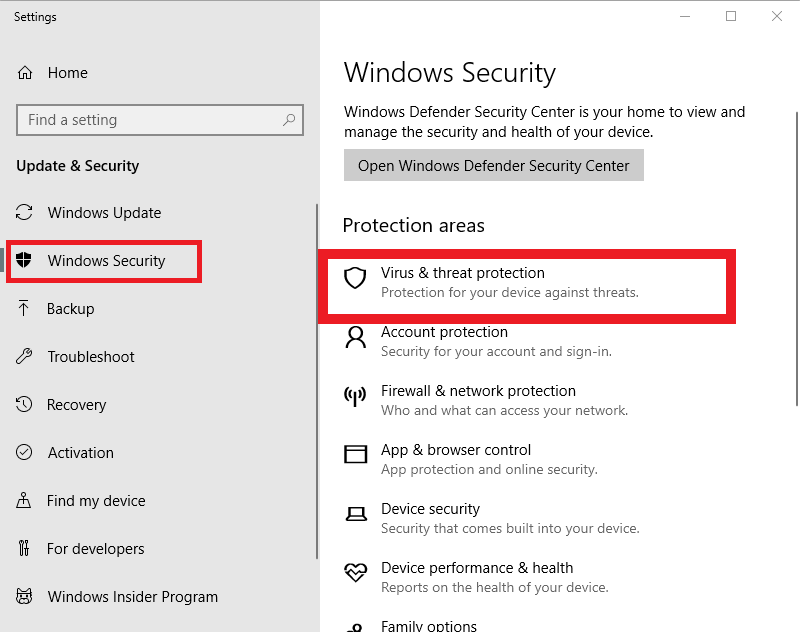Click the Backup upload arrow icon
The image size is (800, 632).
(25, 309)
